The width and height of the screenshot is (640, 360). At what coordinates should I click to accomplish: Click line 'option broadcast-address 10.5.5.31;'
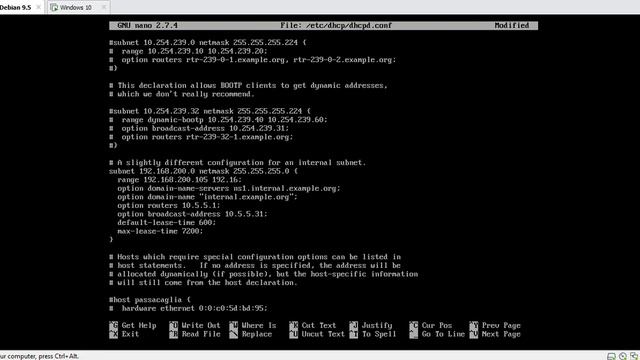click(192, 214)
